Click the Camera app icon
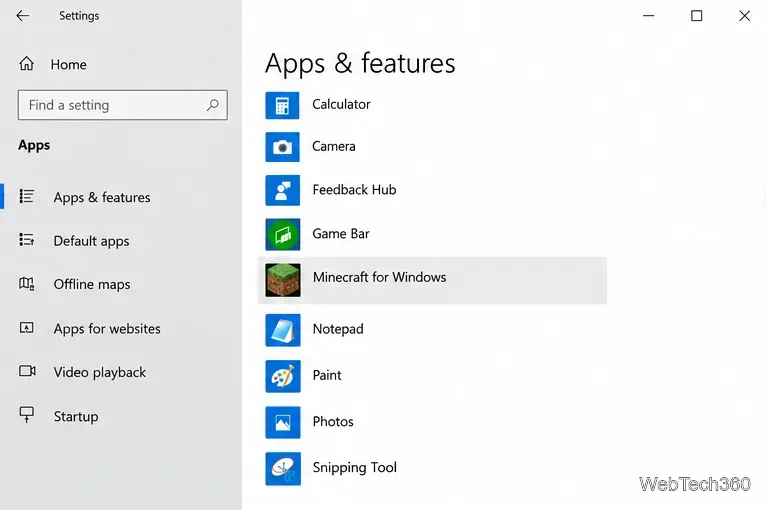Viewport: 767px width, 510px height. click(x=282, y=147)
